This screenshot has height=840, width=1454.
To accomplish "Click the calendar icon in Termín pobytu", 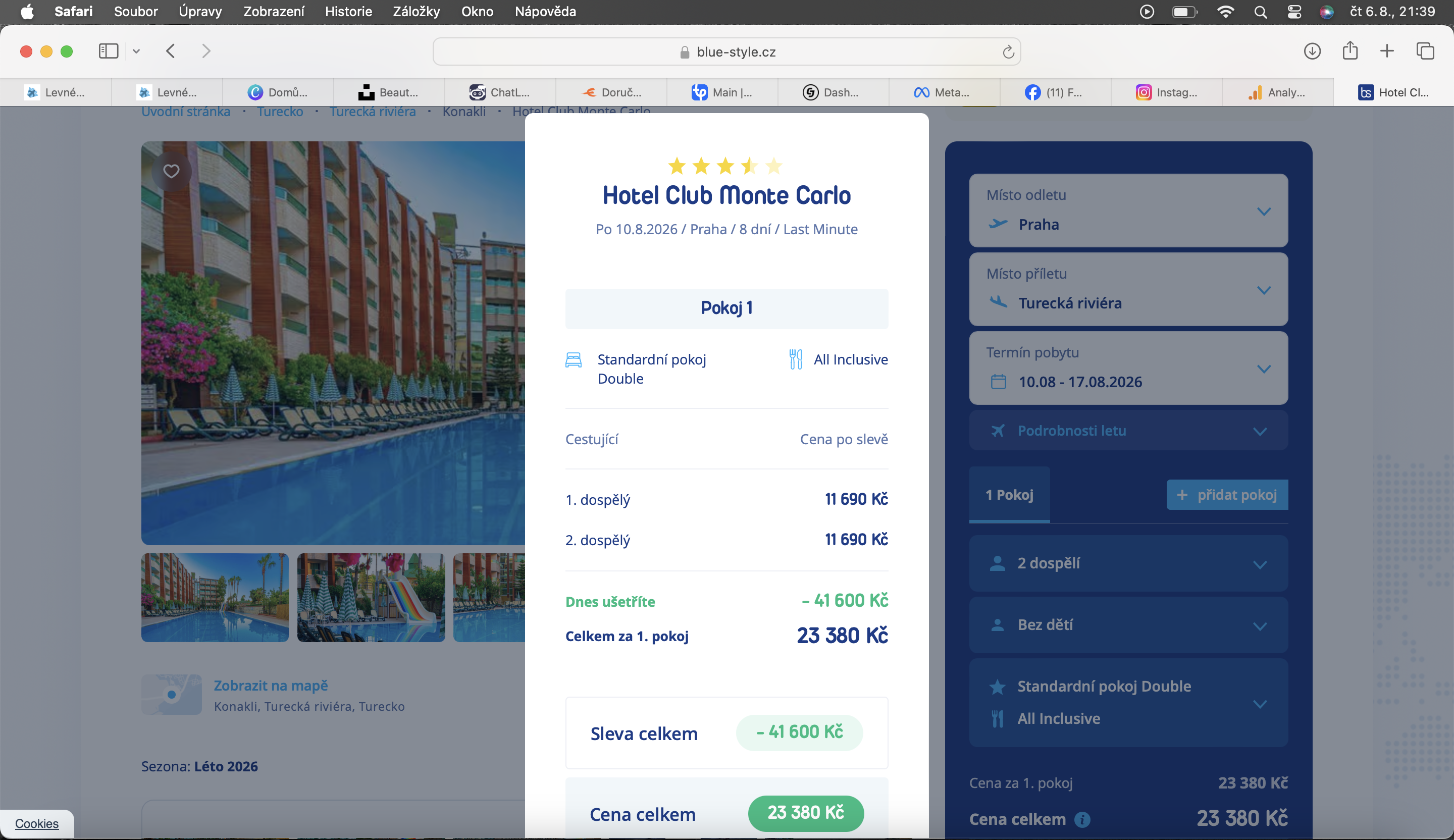I will click(998, 382).
